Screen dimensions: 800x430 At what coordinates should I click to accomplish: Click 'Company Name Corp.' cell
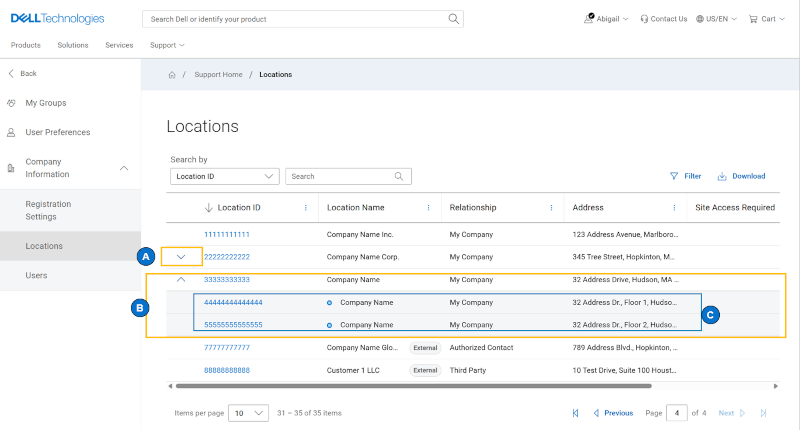click(x=363, y=257)
